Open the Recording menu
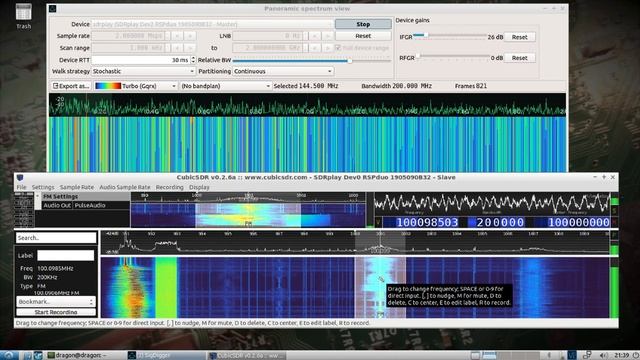This screenshot has width=640, height=360. coord(169,187)
